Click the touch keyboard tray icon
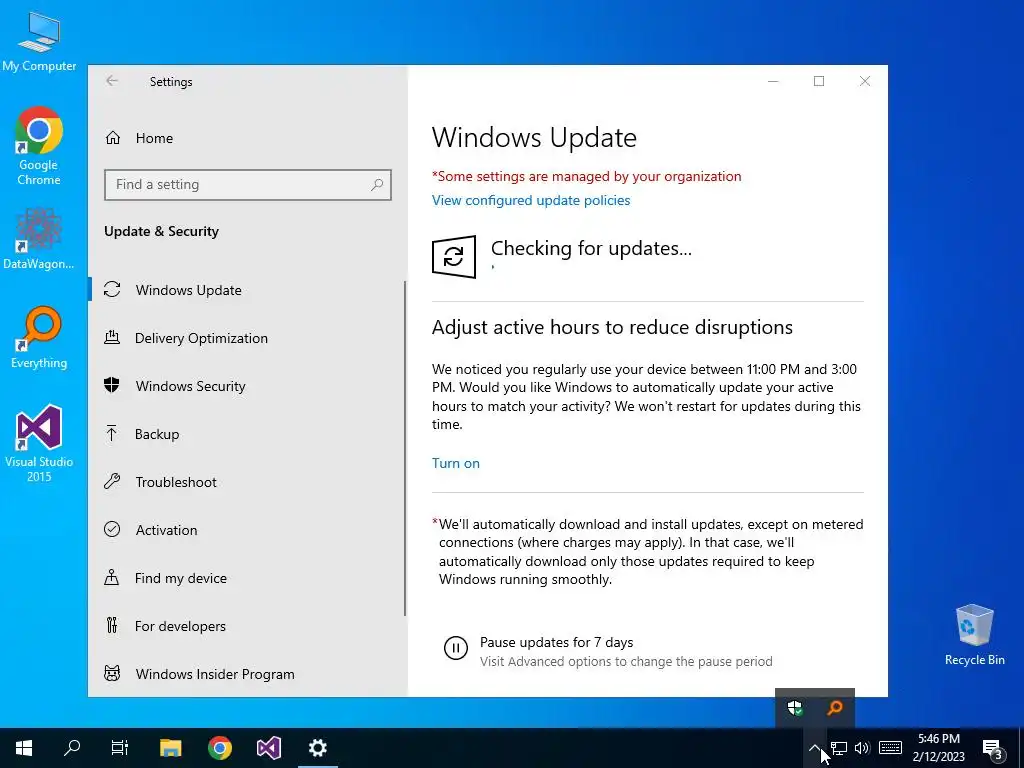 (890, 748)
